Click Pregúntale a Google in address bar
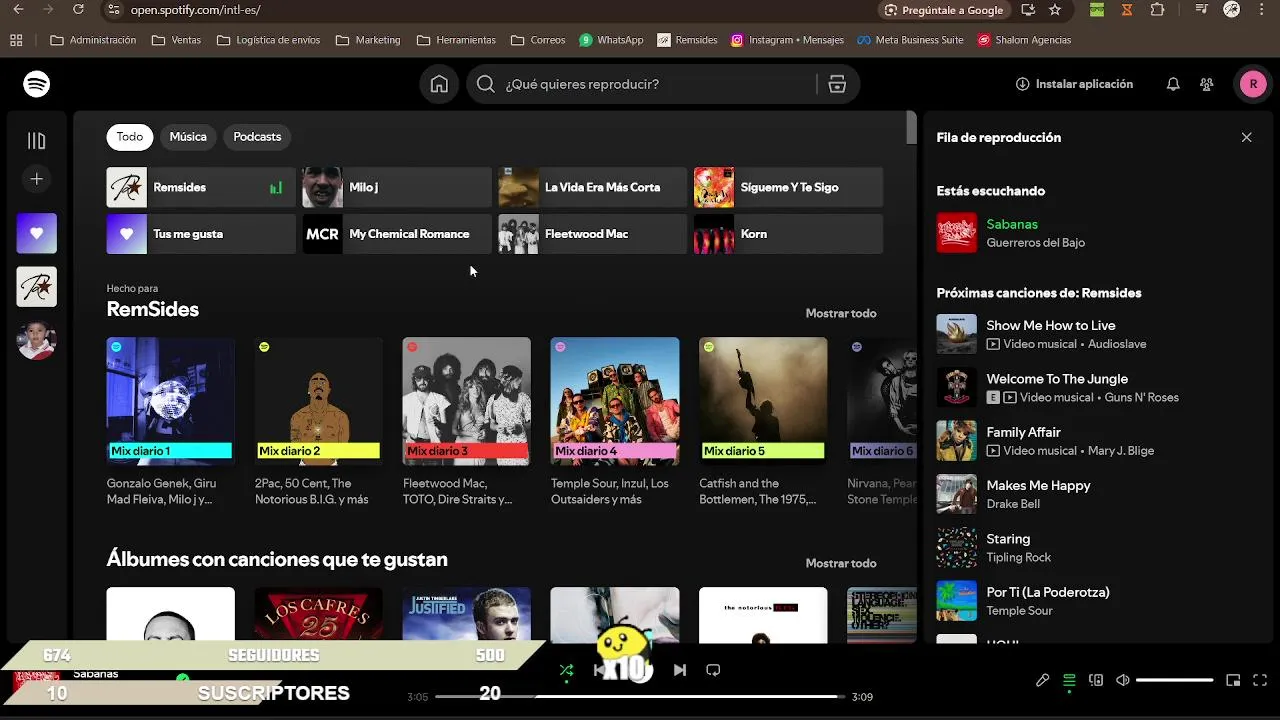The width and height of the screenshot is (1280, 720). pos(944,10)
